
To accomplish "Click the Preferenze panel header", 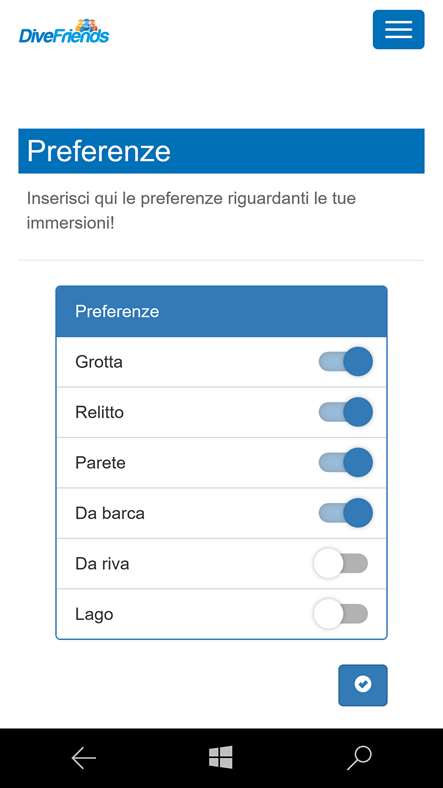I will 222,312.
